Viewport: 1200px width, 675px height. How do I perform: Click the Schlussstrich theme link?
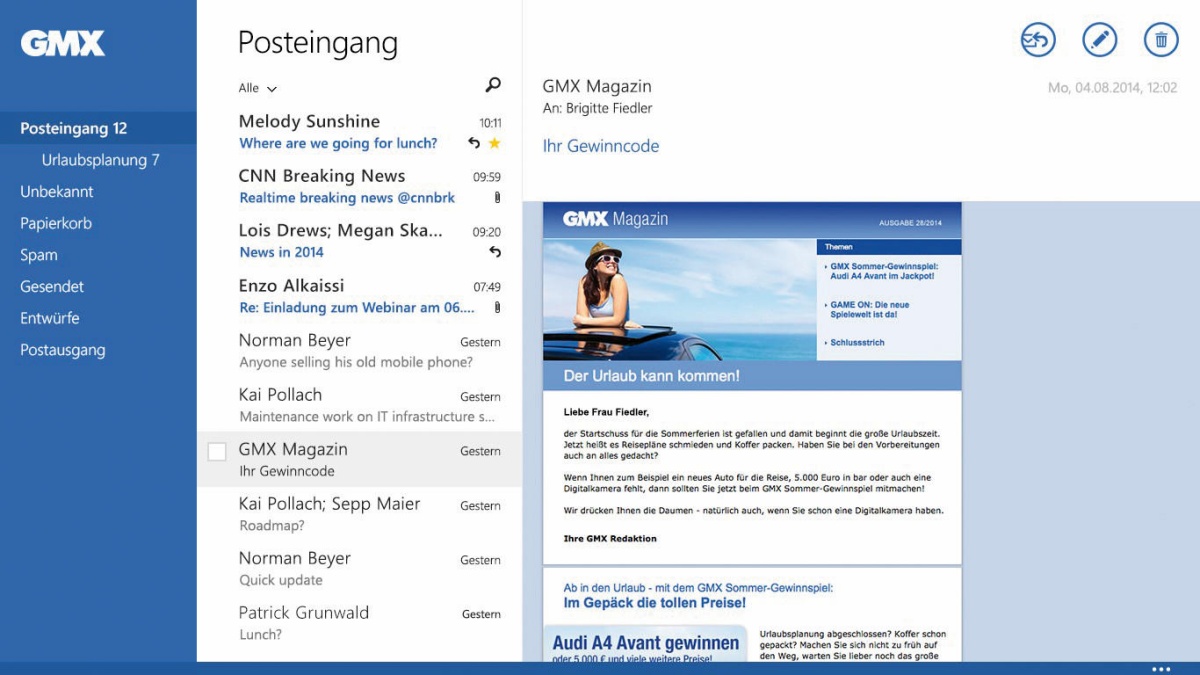point(856,342)
